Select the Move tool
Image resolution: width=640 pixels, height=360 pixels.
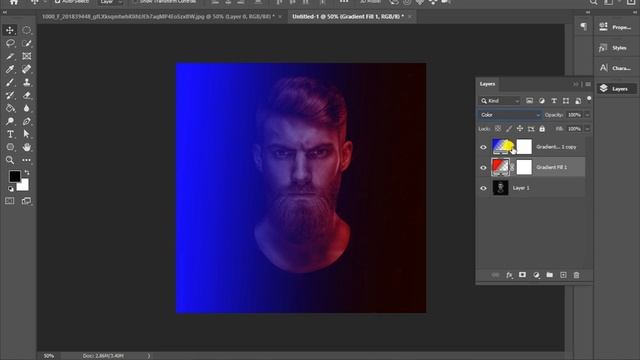pyautogui.click(x=10, y=30)
